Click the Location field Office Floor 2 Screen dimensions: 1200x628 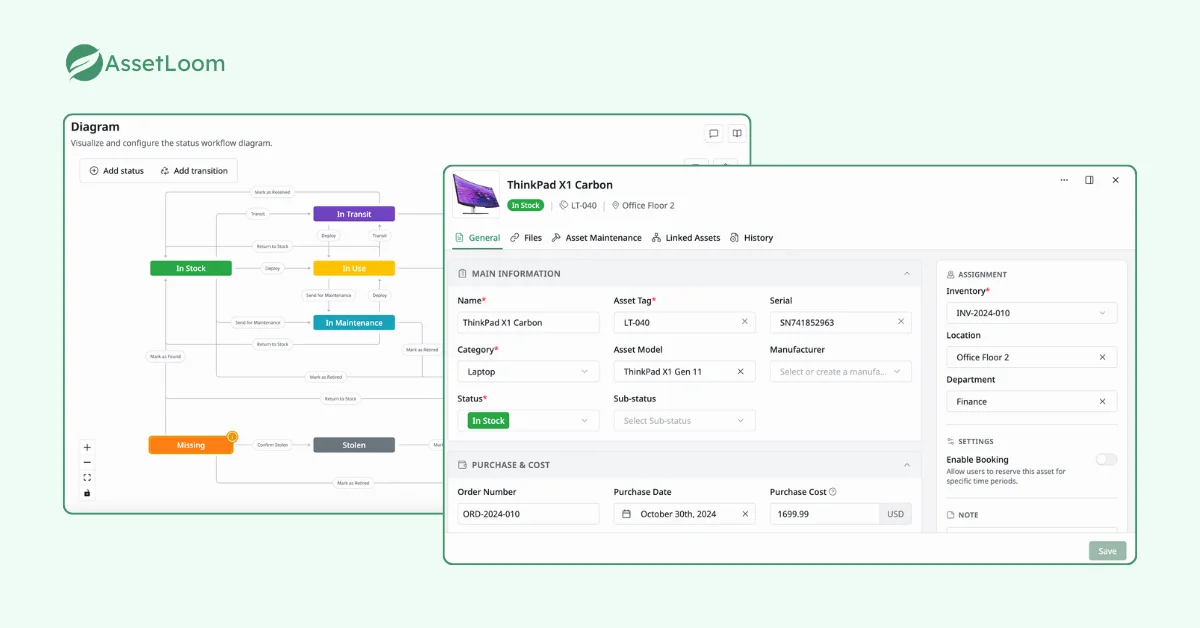tap(1031, 357)
